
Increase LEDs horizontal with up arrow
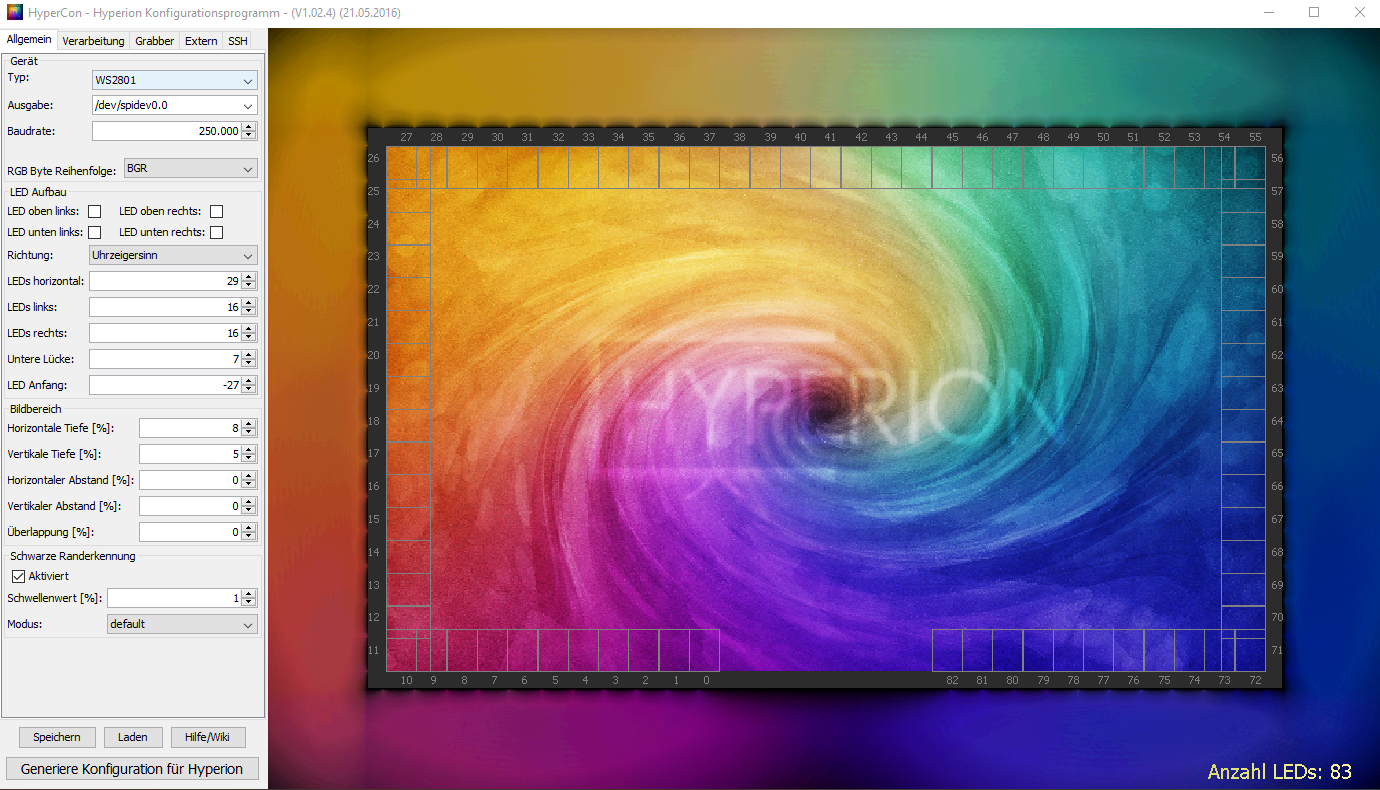tap(249, 276)
